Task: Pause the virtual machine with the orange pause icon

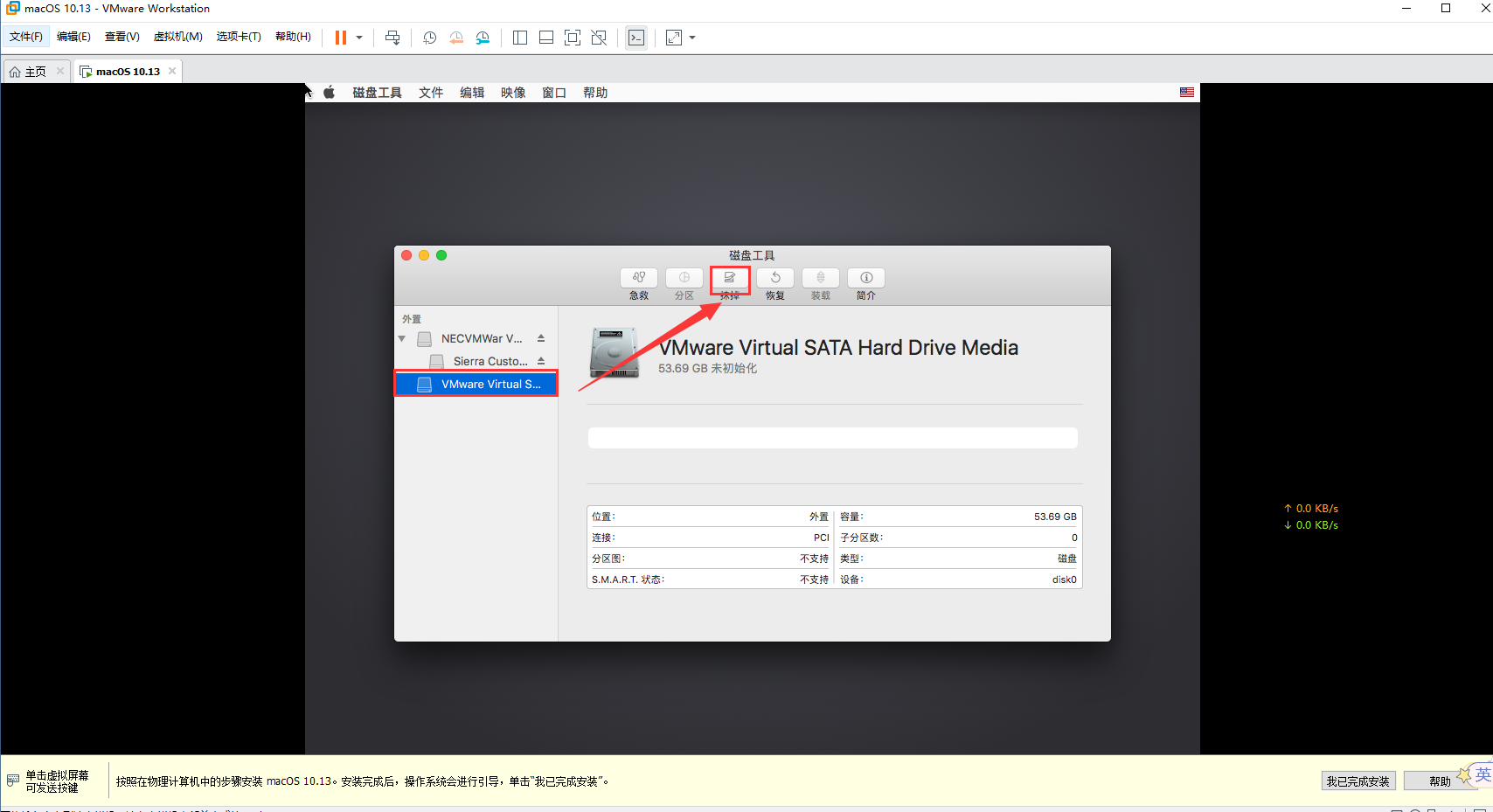Action: (341, 38)
